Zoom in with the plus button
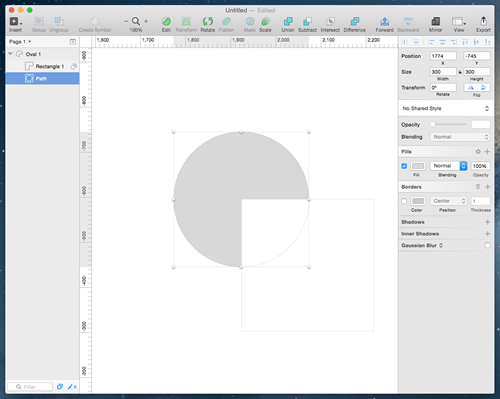The height and width of the screenshot is (399, 500). coord(146,21)
